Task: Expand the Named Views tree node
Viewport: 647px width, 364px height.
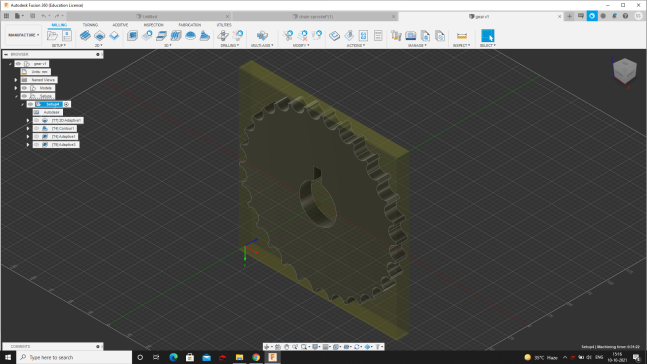Action: click(x=16, y=80)
